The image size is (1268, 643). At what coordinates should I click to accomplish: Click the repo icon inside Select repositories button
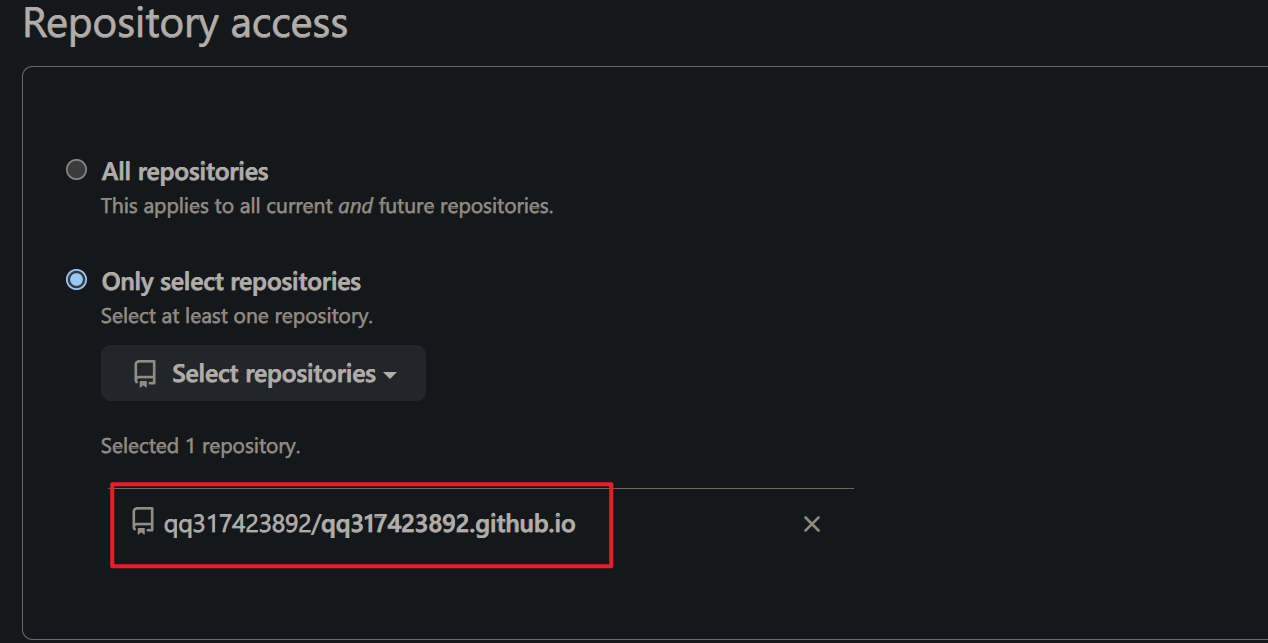pyautogui.click(x=145, y=374)
